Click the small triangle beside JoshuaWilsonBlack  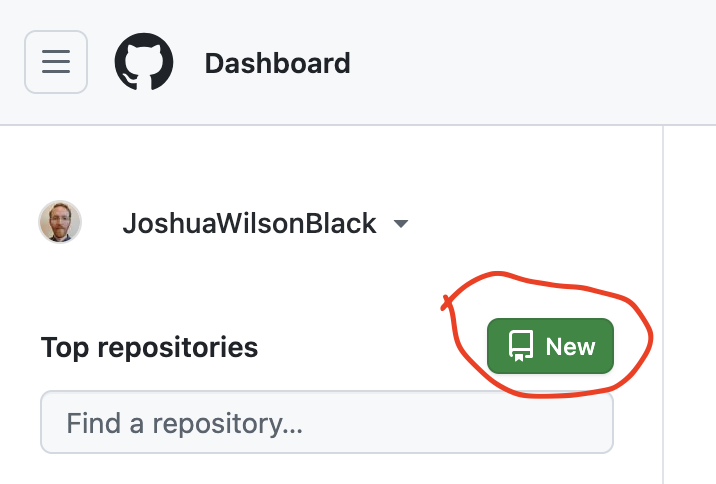pos(401,224)
